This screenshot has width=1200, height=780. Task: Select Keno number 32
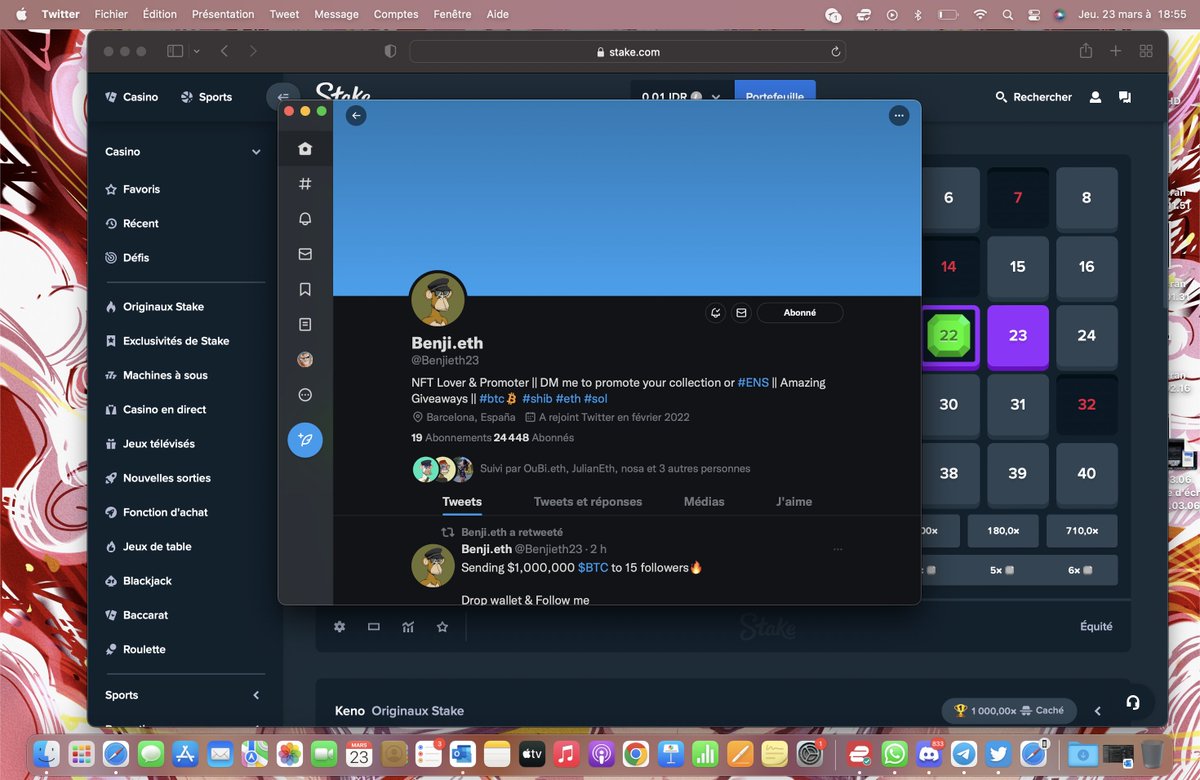pos(1087,405)
